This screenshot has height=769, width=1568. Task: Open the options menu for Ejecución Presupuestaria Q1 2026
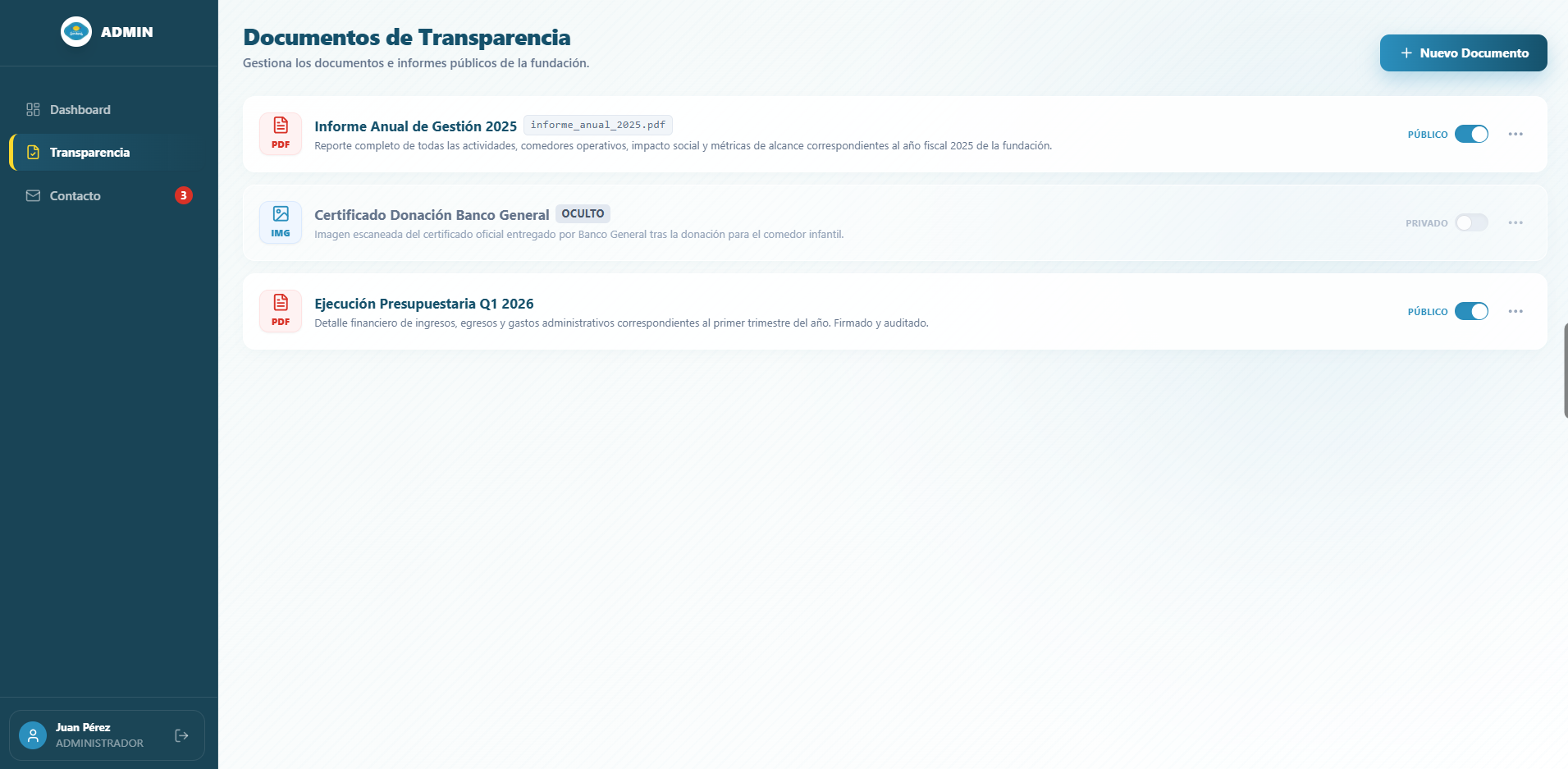pos(1515,311)
